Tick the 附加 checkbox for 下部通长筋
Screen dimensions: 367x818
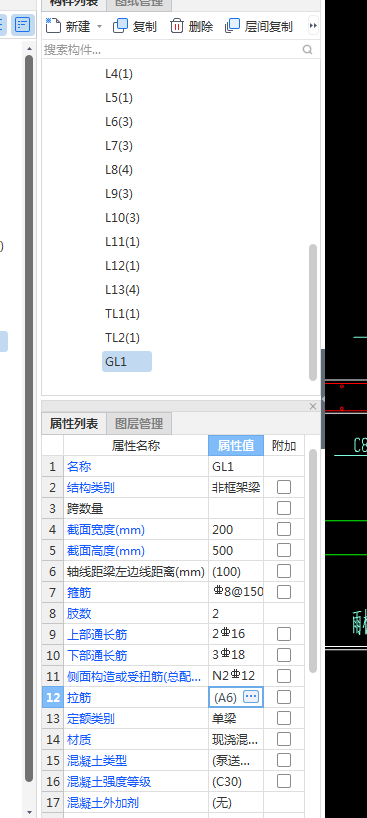[x=284, y=655]
